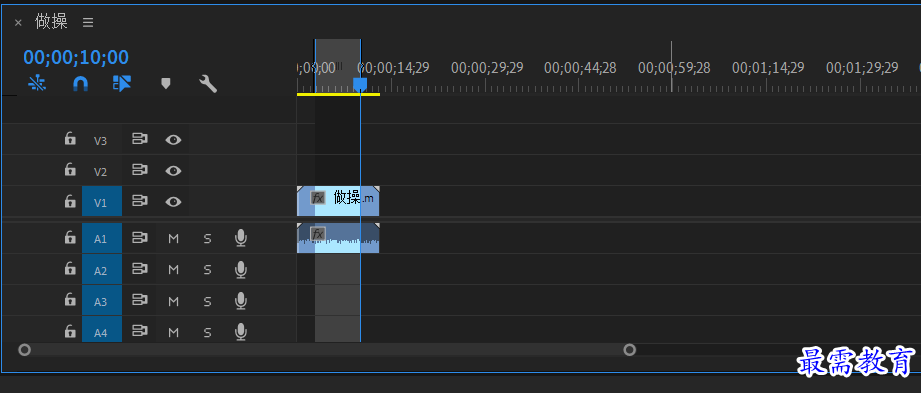Mute track A4
This screenshot has height=393, width=921.
tap(173, 332)
